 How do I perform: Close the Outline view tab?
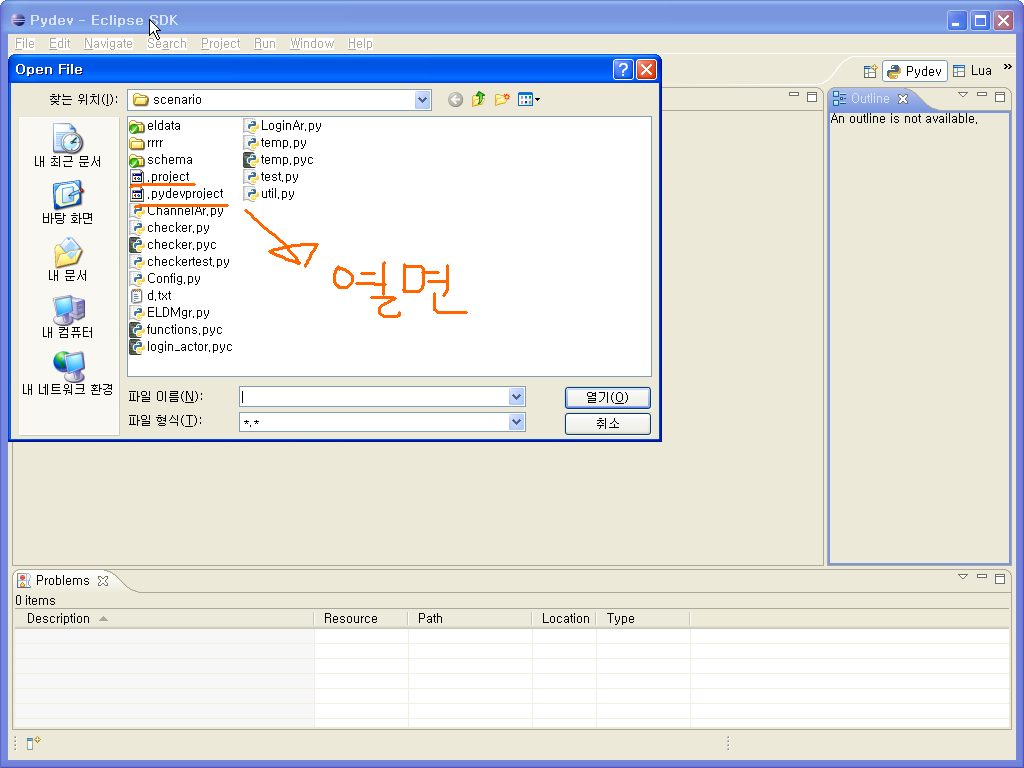click(x=902, y=98)
